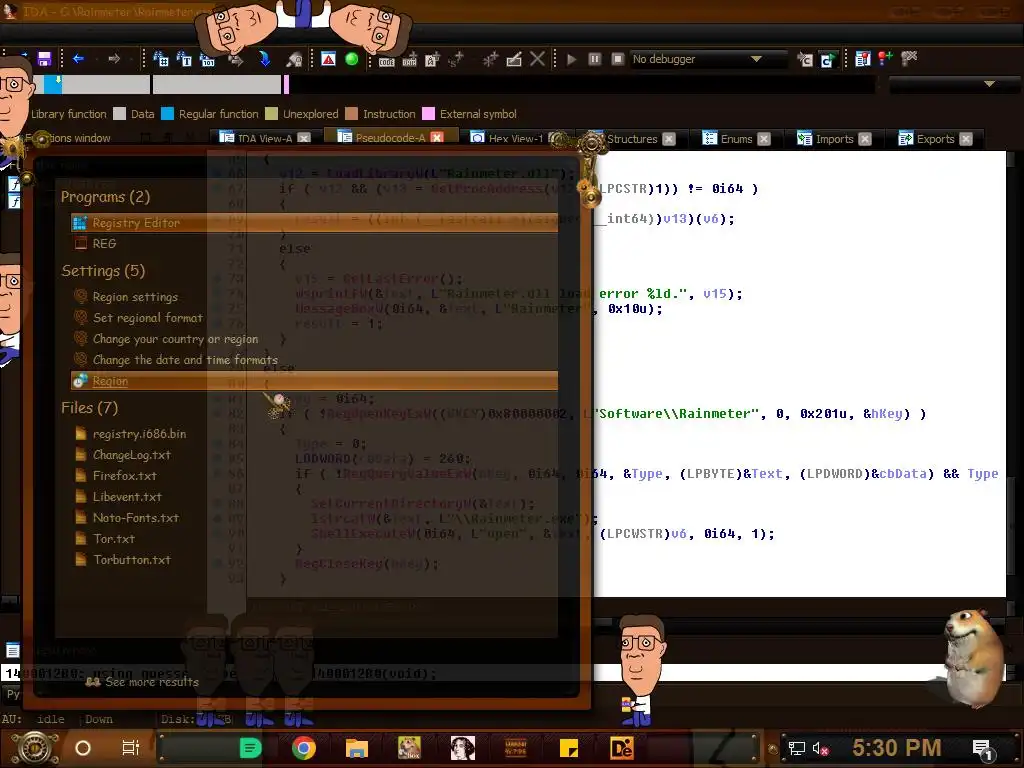Viewport: 1024px width, 768px height.
Task: Switch to the Exports tab
Action: (935, 138)
